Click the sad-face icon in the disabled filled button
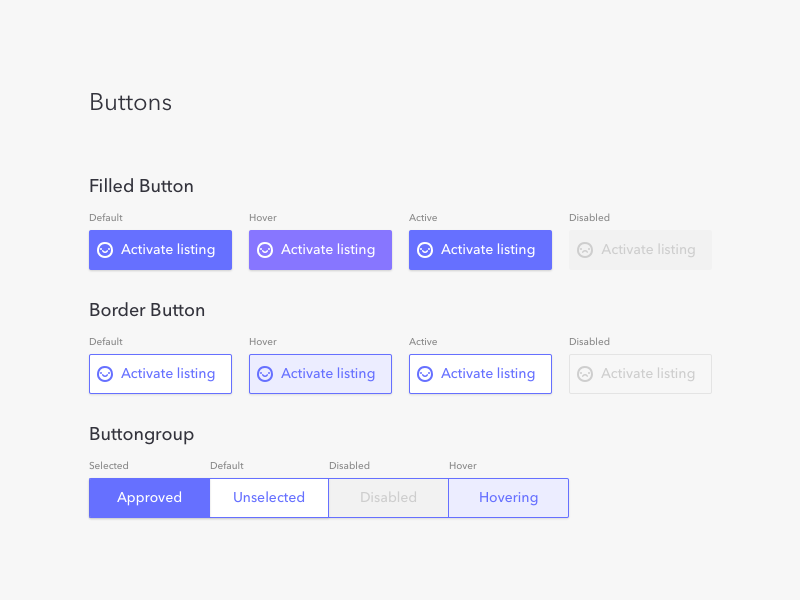 (585, 250)
